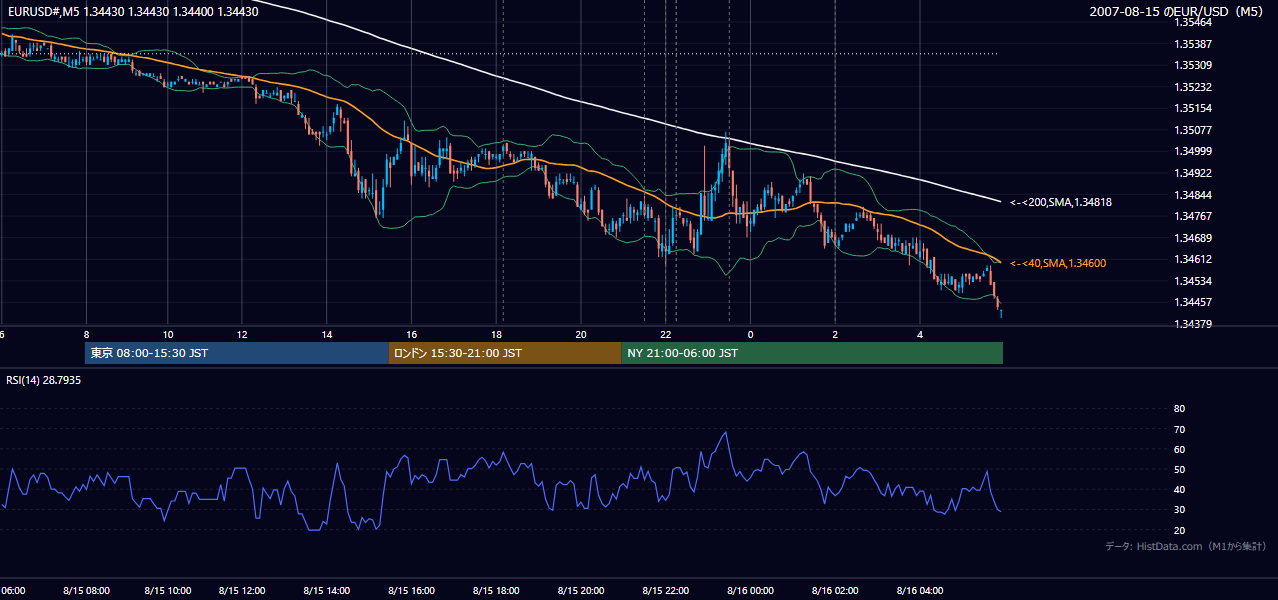Viewport: 1278px width, 600px height.
Task: Click the HistData.com data source credit
Action: point(1185,546)
